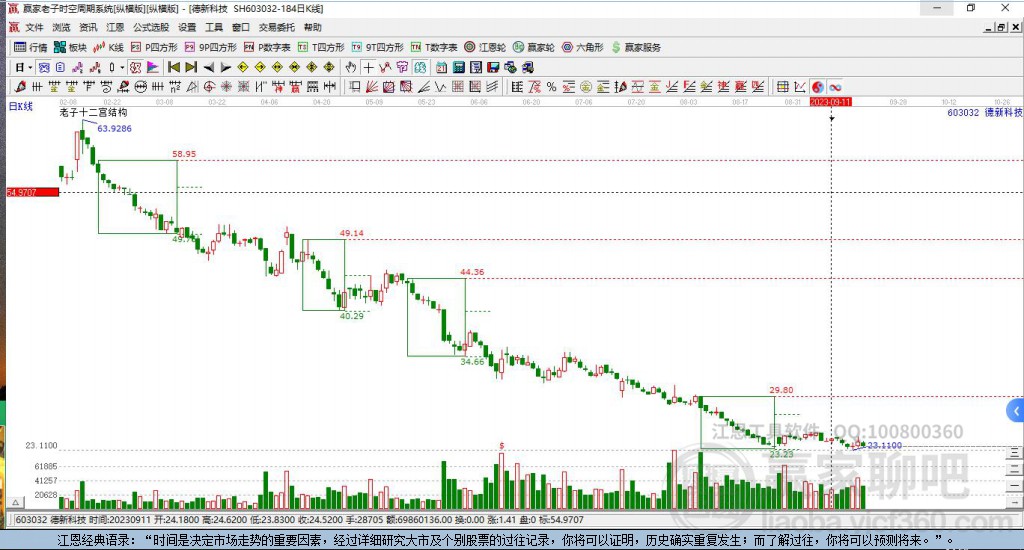Toggle the crosshair cursor tool
This screenshot has width=1024, height=550.
(368, 67)
